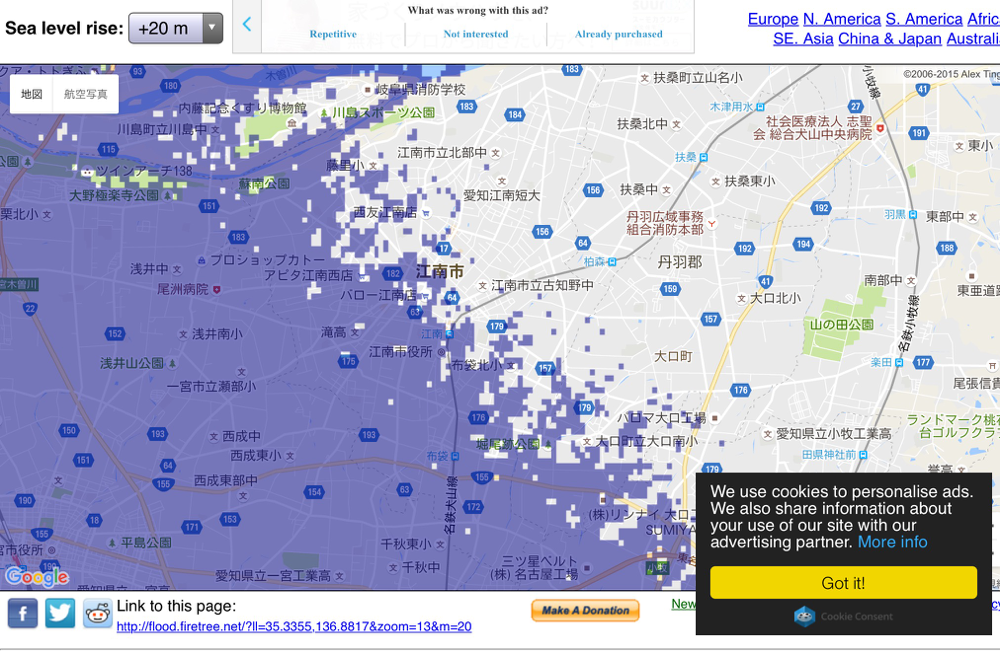The image size is (1000, 655).
Task: Click the ad feedback back arrow
Action: click(x=247, y=24)
